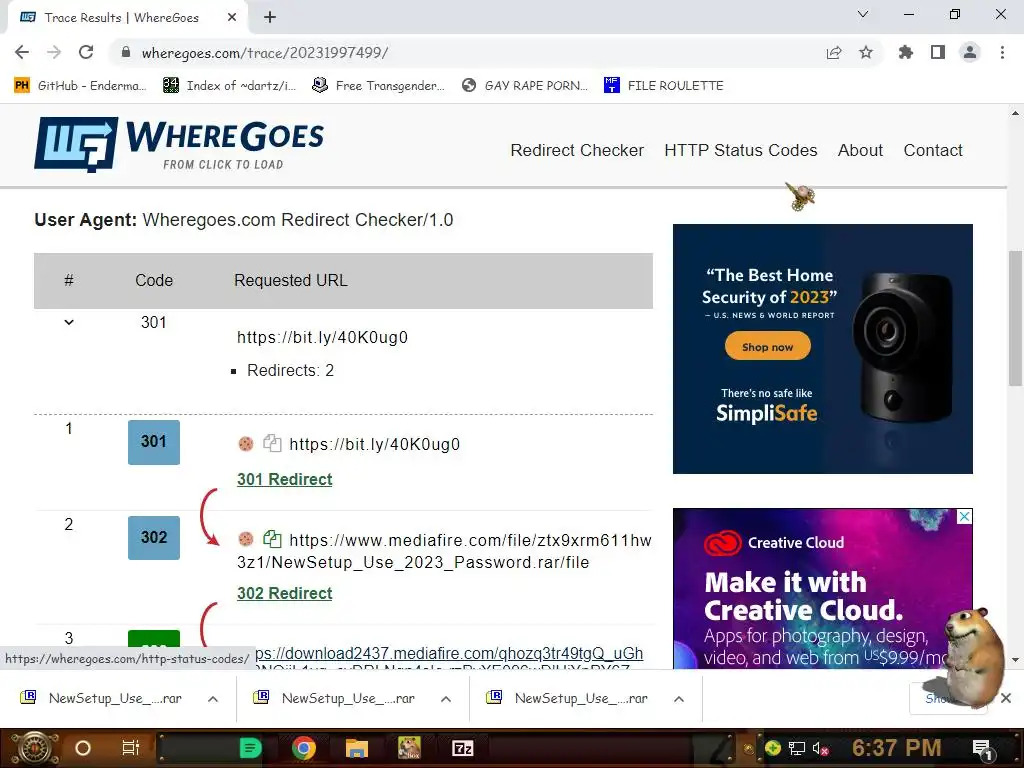Open the 7-Zip taskbar icon
Viewport: 1024px width, 768px height.
click(x=462, y=748)
